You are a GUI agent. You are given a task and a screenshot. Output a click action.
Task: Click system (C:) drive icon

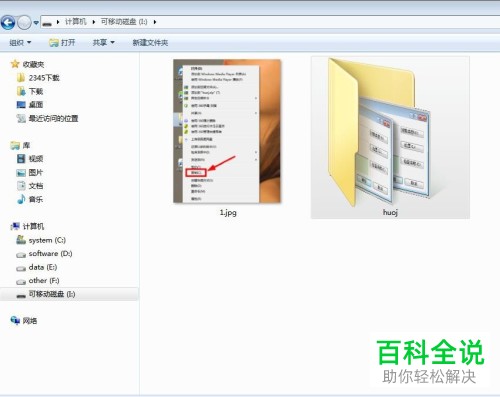[21, 240]
